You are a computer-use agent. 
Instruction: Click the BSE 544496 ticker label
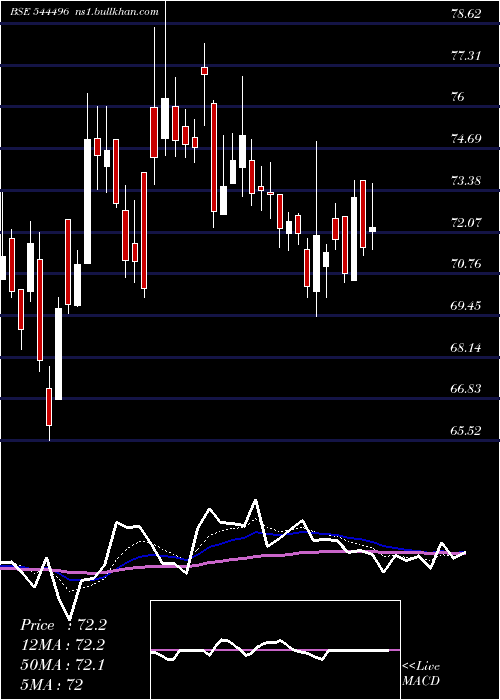click(x=39, y=12)
